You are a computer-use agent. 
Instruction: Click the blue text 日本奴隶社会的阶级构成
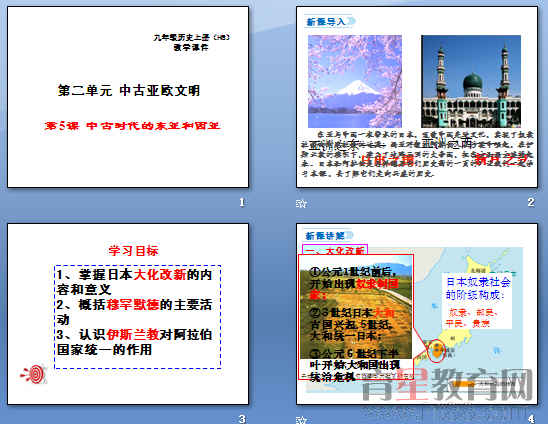tap(478, 288)
